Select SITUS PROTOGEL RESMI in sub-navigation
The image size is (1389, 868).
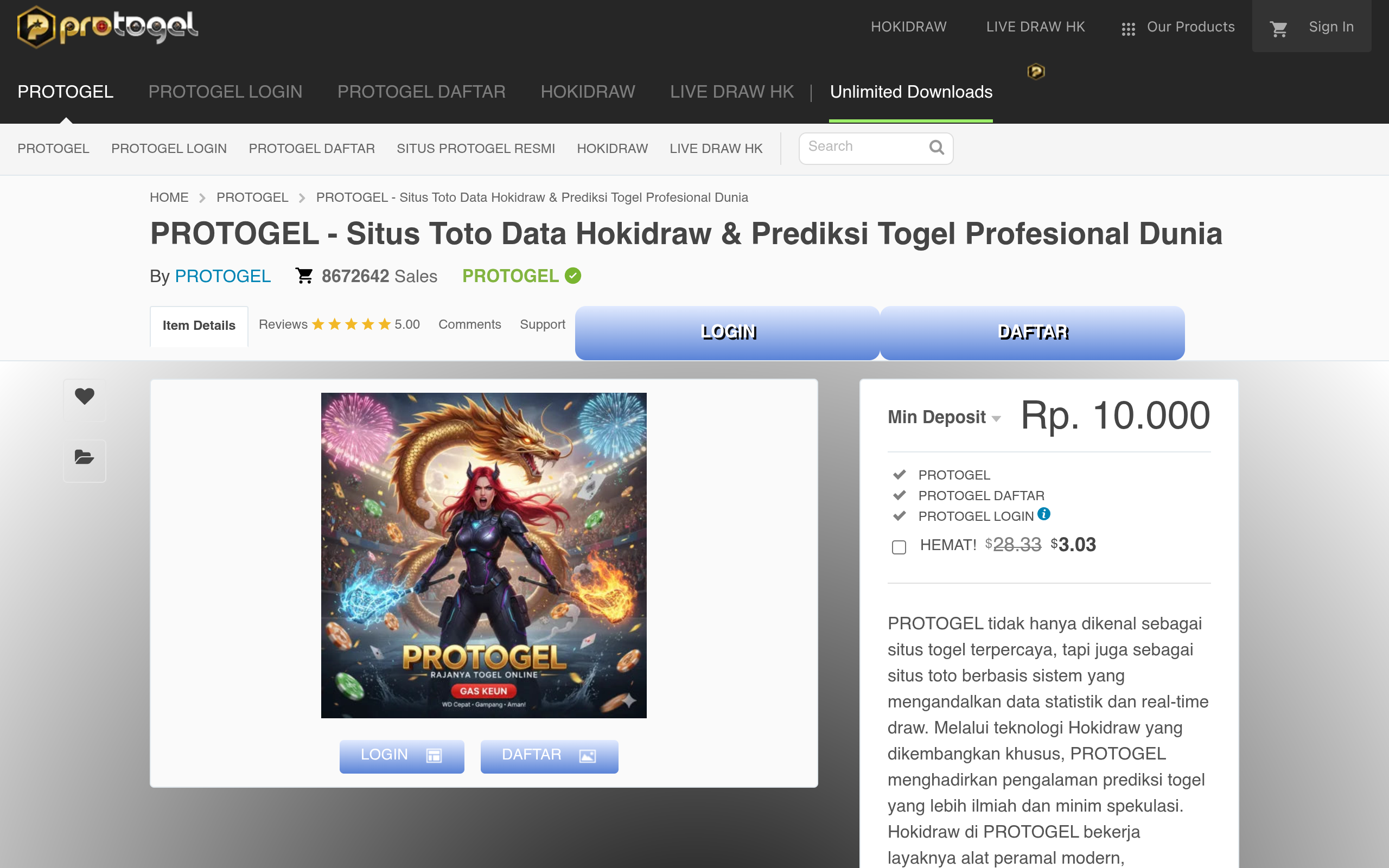click(x=476, y=149)
